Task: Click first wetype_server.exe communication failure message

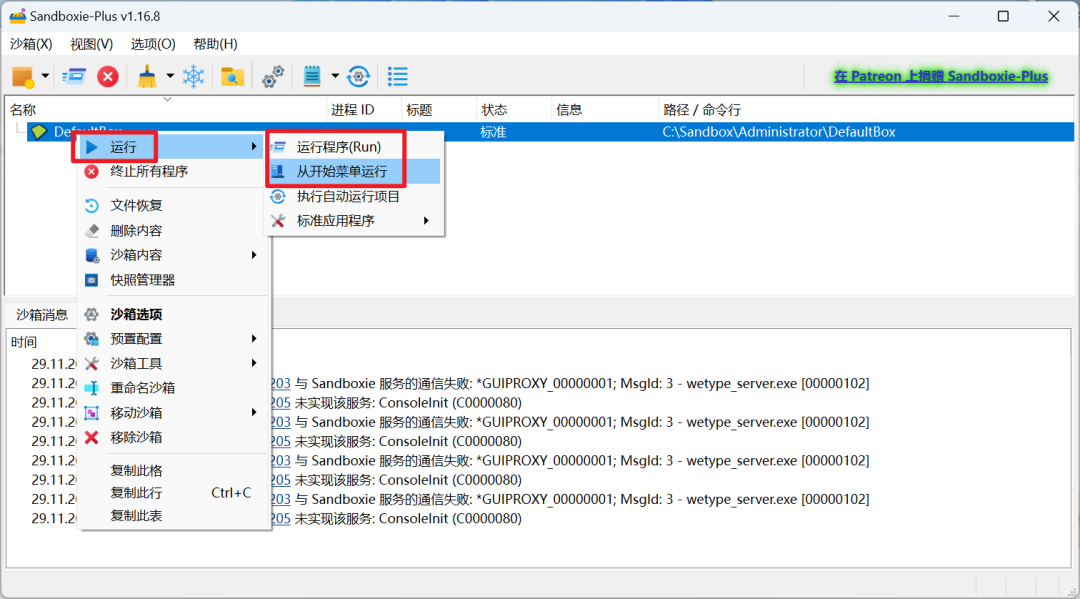Action: 582,383
